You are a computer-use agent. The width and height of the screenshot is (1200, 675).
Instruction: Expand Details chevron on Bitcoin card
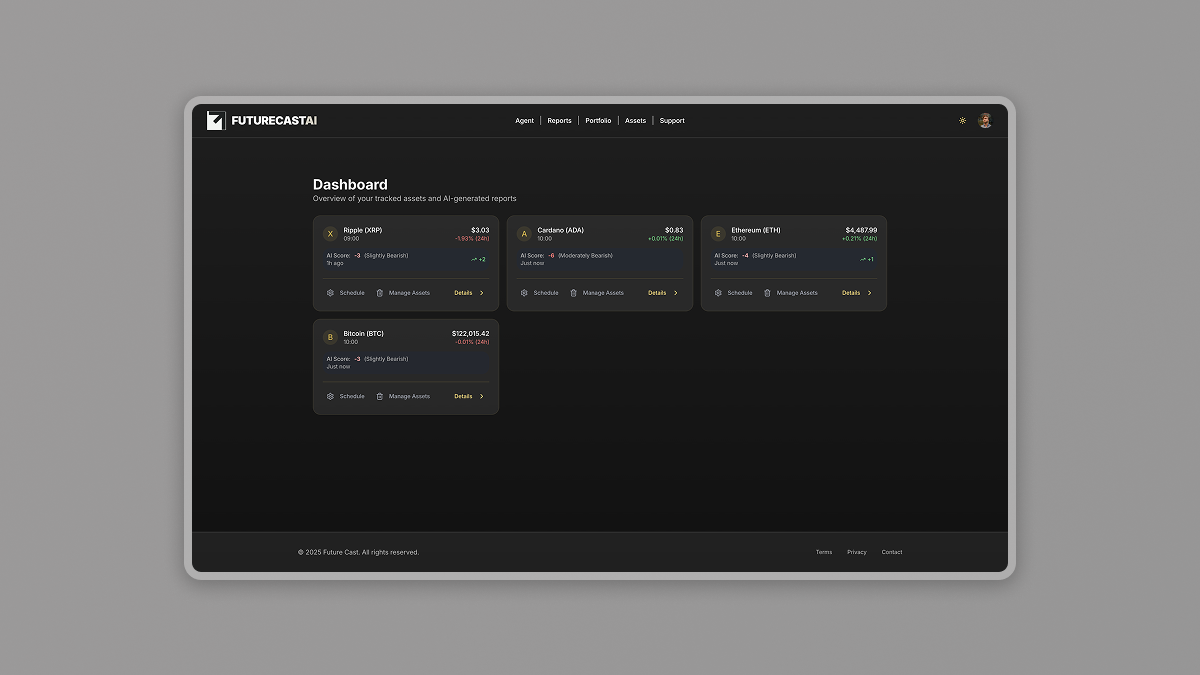(x=482, y=396)
